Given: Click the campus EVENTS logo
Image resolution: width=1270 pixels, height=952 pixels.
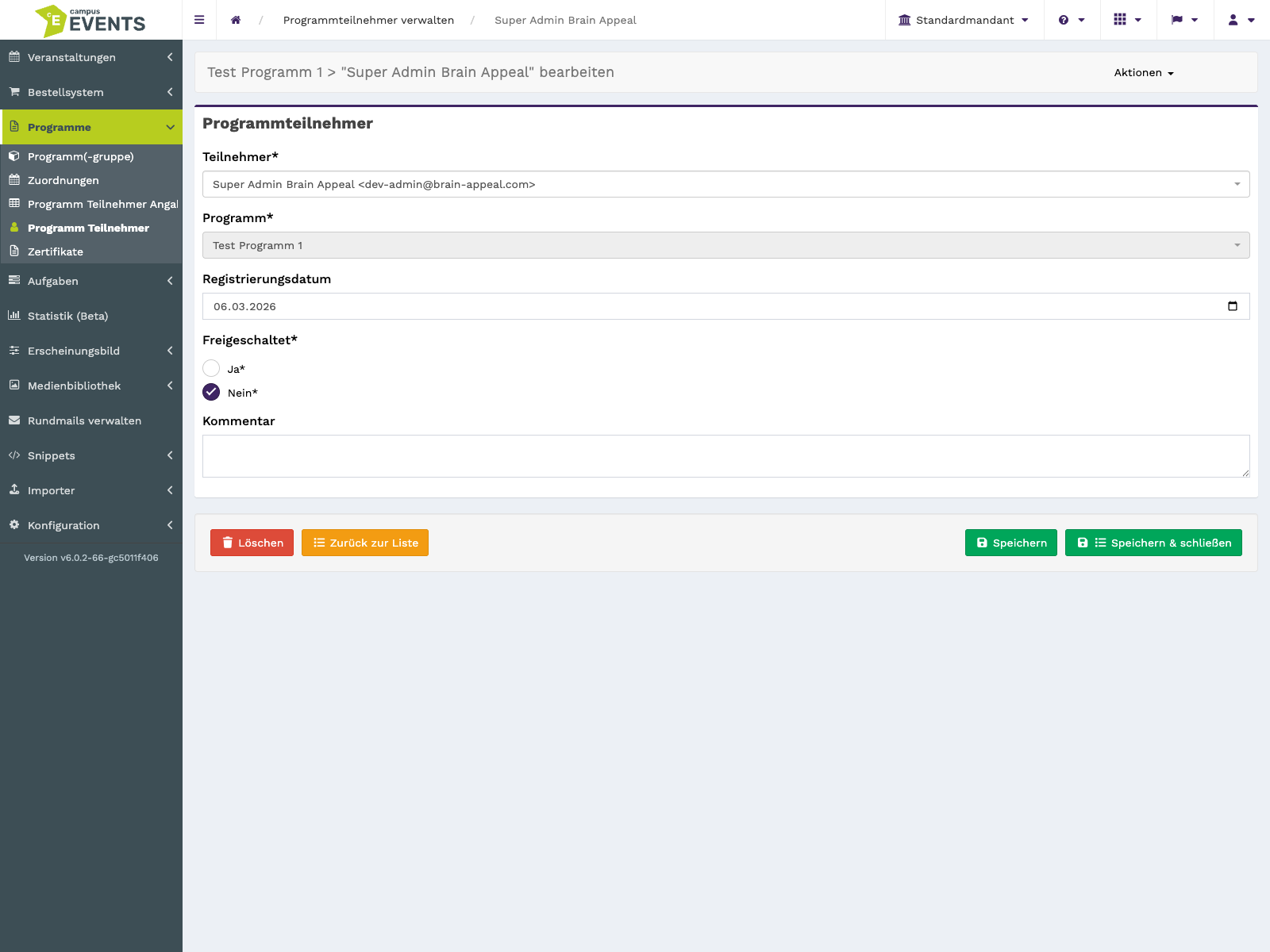Looking at the screenshot, I should 91,20.
